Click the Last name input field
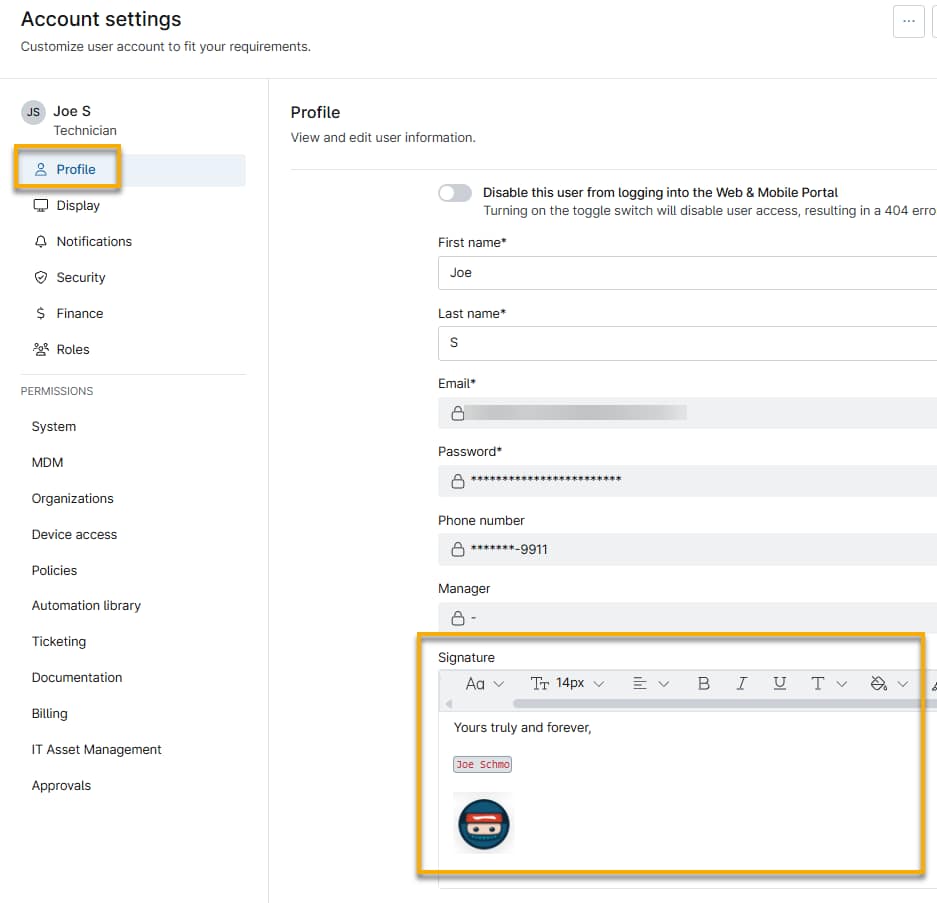The width and height of the screenshot is (937, 903). [687, 343]
